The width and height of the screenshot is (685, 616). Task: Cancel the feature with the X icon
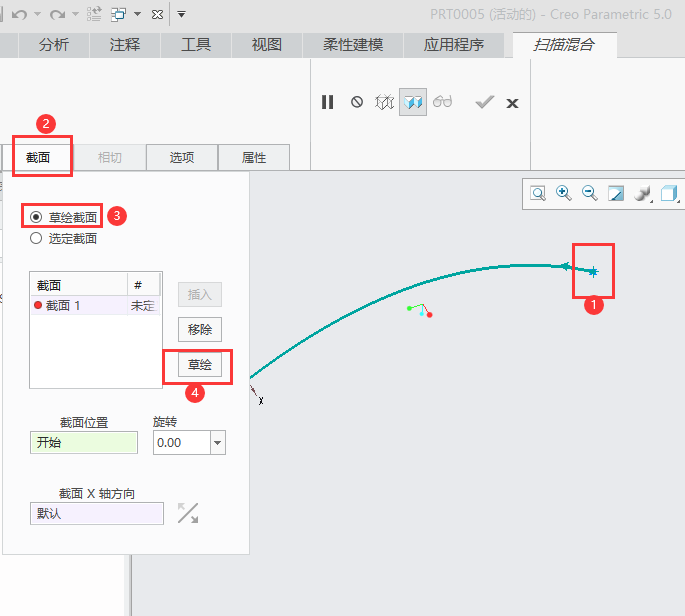[512, 104]
